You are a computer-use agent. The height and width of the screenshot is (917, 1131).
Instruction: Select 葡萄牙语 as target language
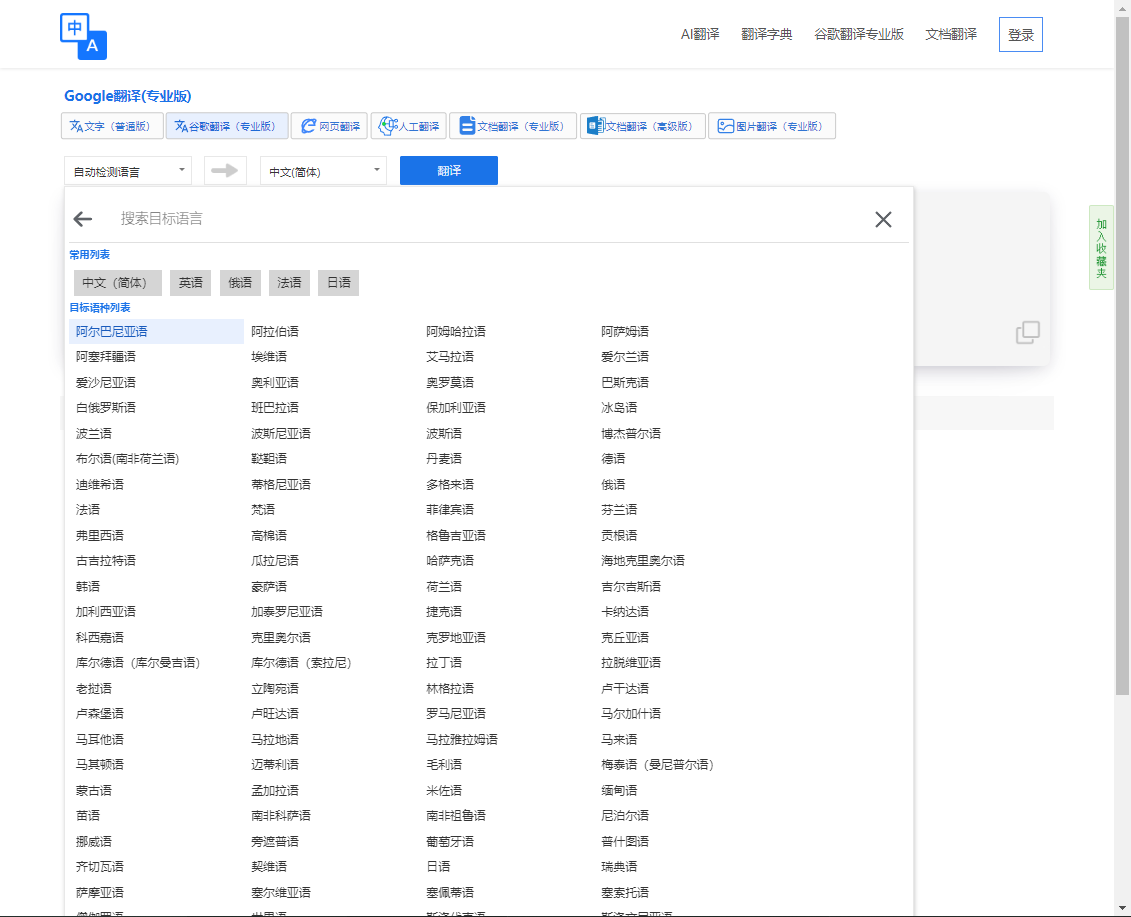450,841
